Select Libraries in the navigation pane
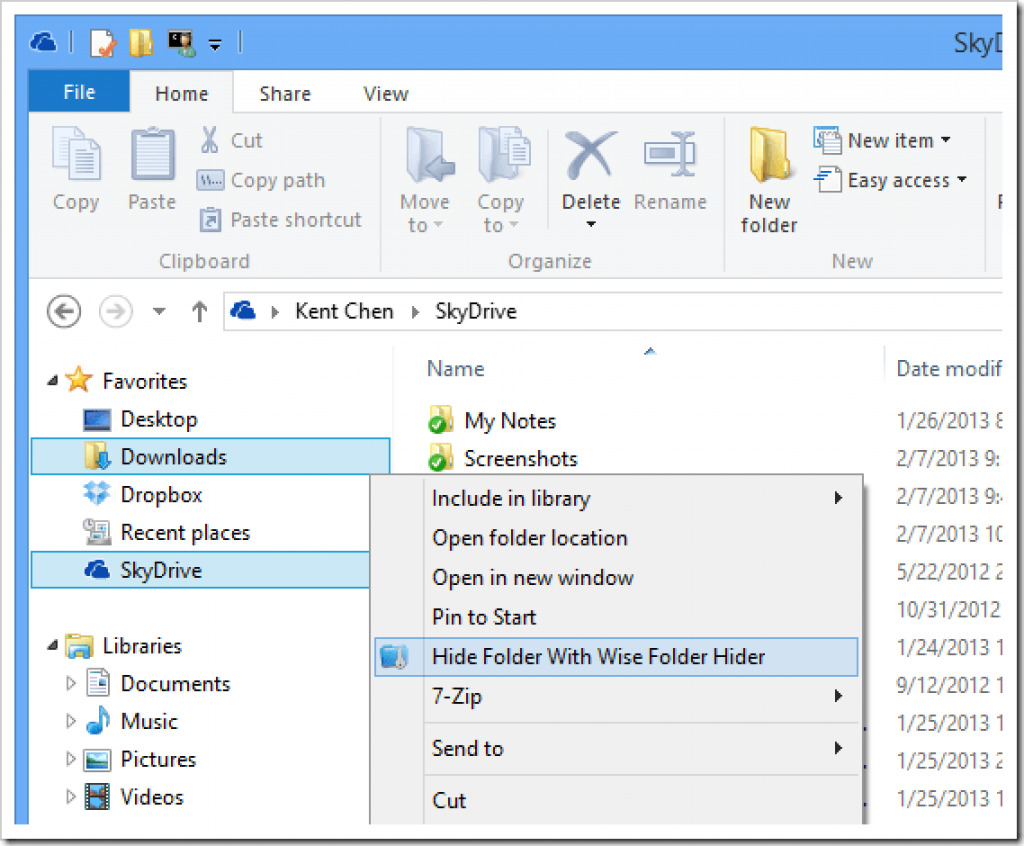This screenshot has width=1024, height=846. 142,645
